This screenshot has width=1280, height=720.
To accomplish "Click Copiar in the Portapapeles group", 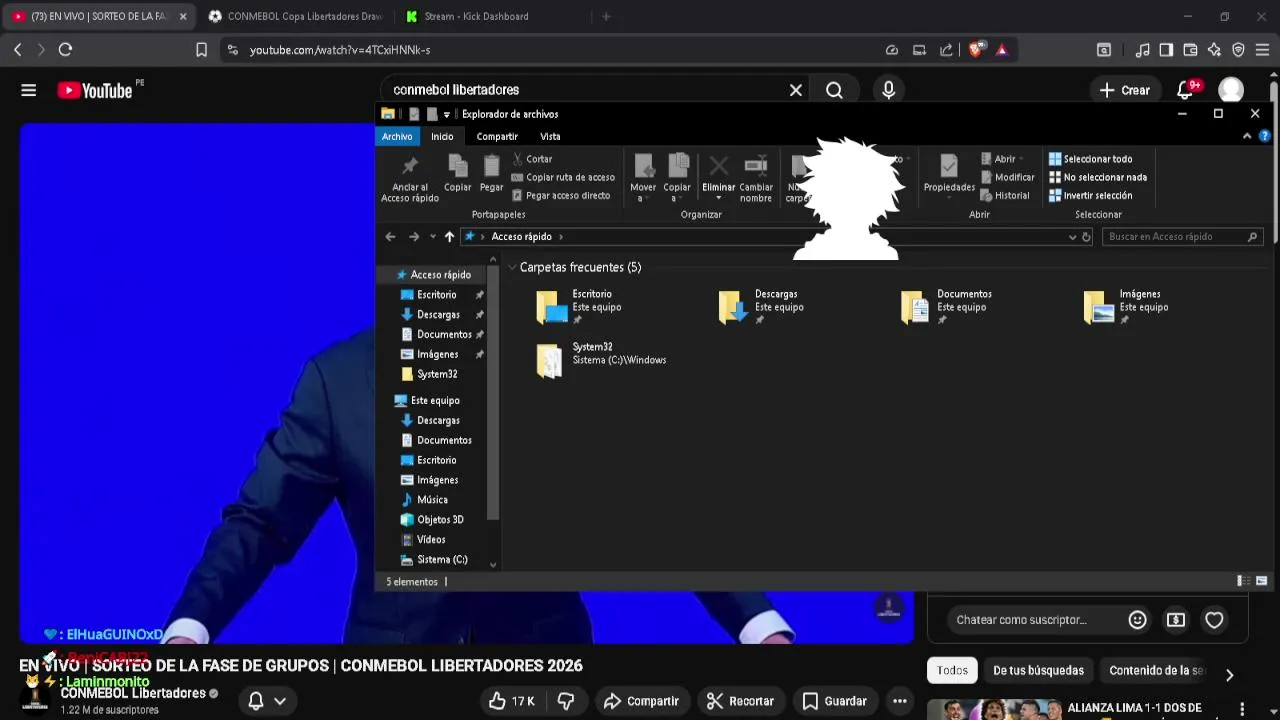I will coord(457,174).
